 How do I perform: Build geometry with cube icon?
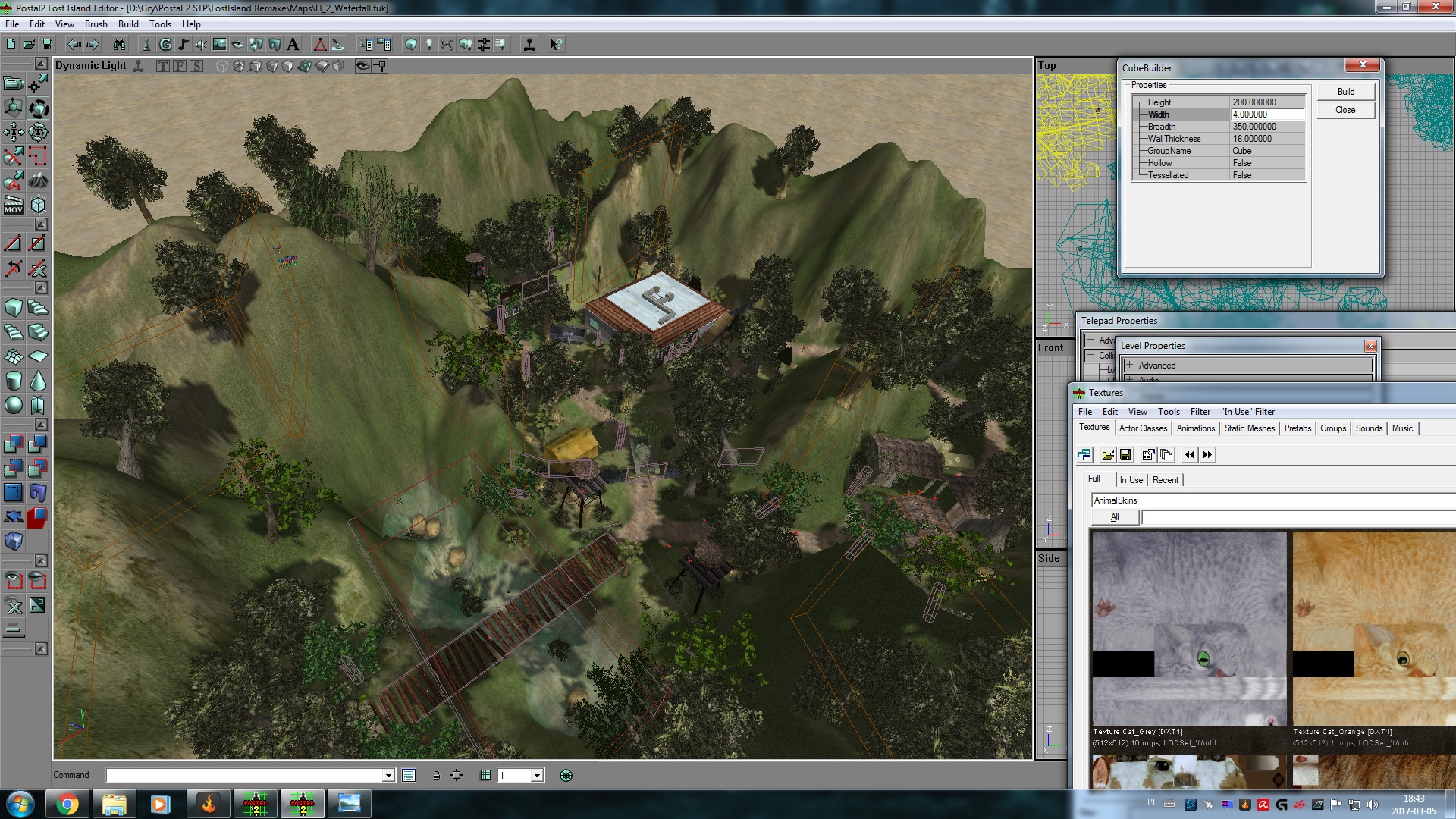(x=411, y=44)
